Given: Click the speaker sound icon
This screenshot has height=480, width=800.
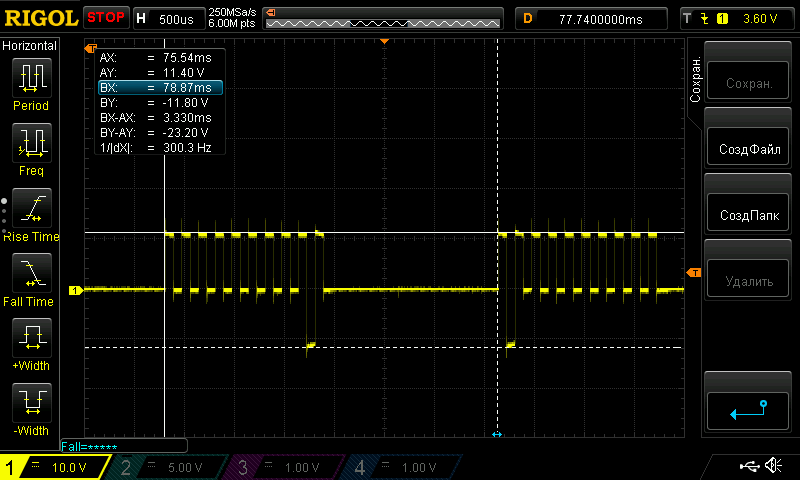Looking at the screenshot, I should coord(774,465).
